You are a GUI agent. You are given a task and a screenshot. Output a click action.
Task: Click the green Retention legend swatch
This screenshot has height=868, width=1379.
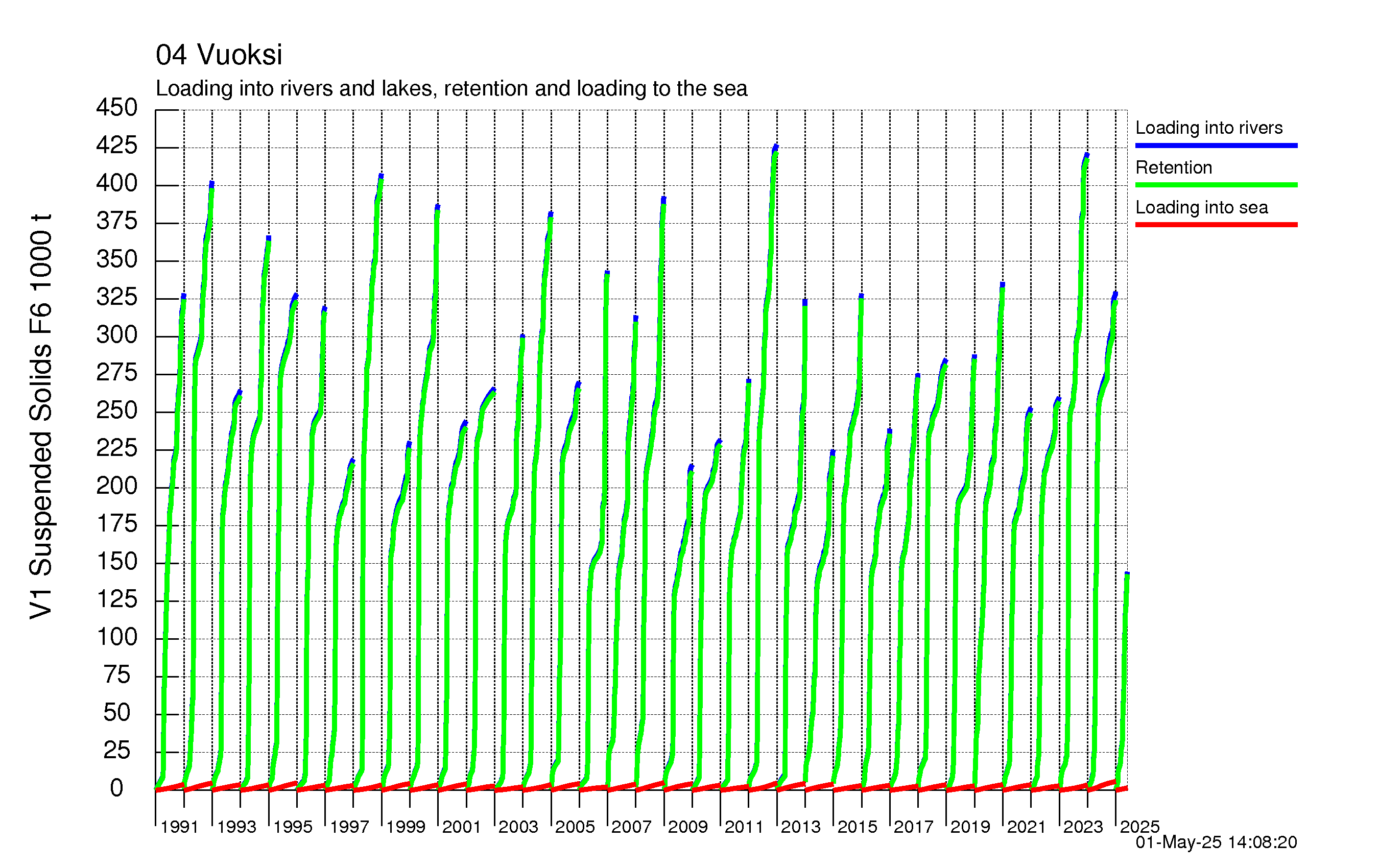coord(1216,185)
